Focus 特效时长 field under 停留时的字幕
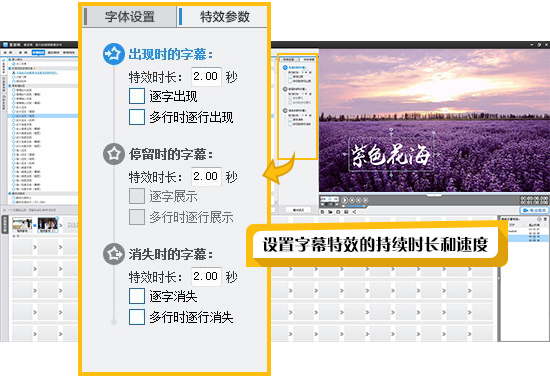 tap(206, 176)
